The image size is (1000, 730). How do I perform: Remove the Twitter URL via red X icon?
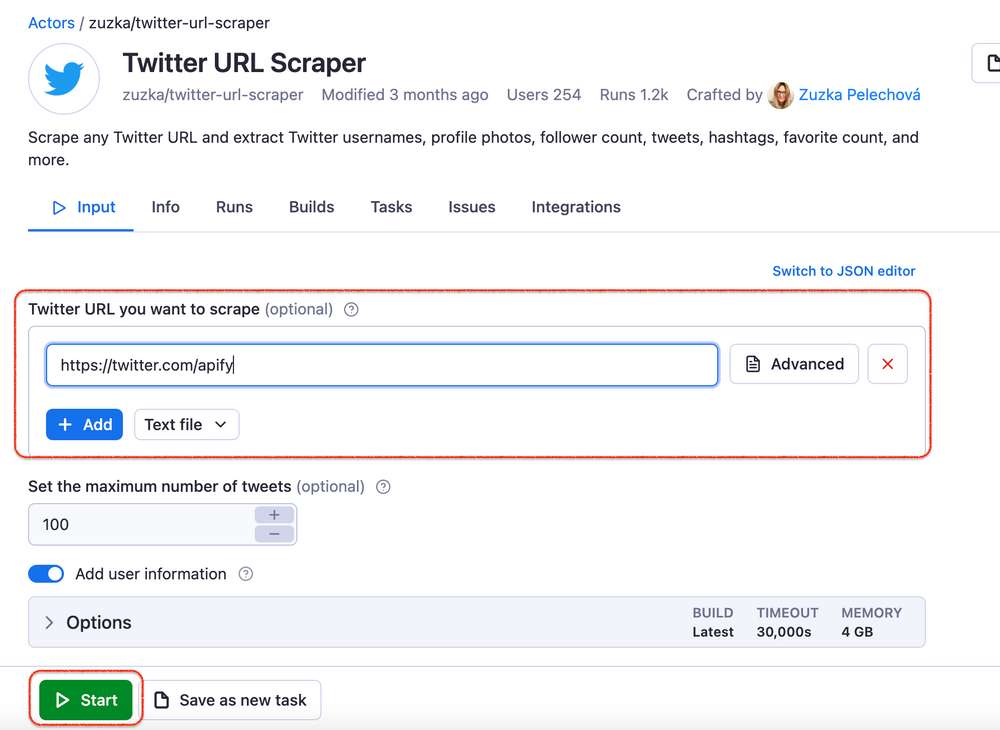click(x=887, y=364)
